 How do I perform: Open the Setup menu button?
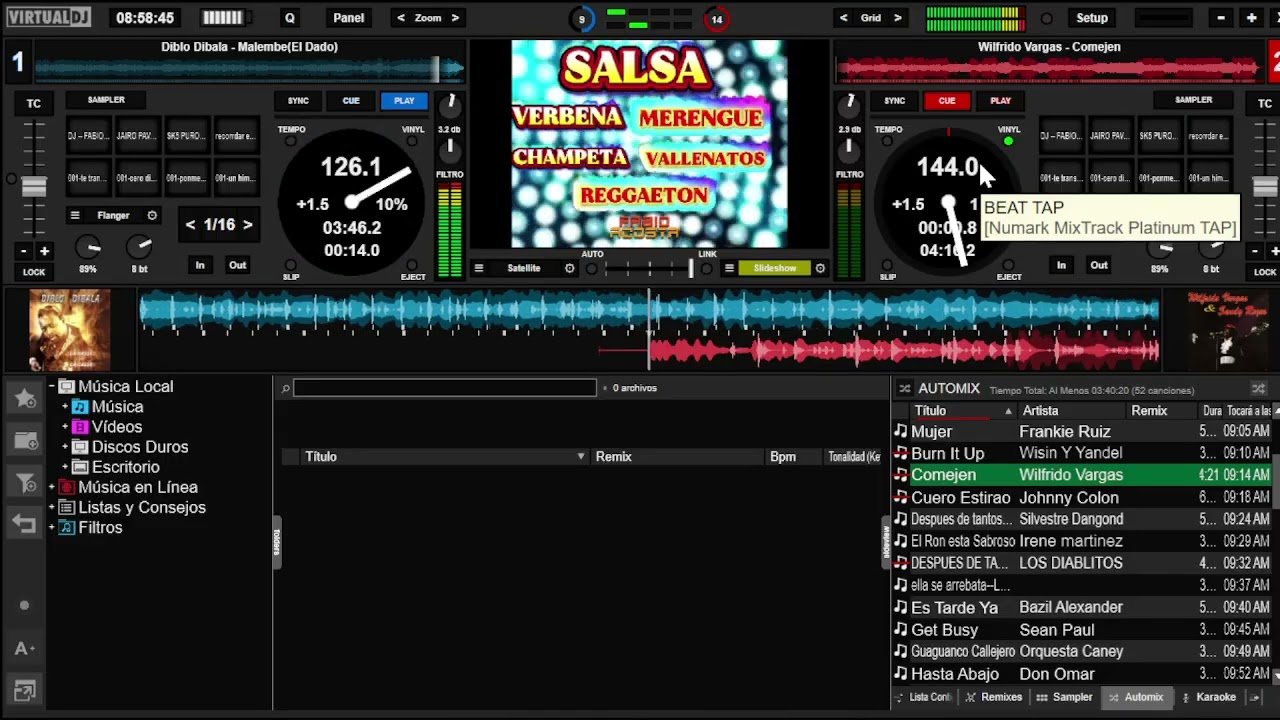pyautogui.click(x=1092, y=18)
